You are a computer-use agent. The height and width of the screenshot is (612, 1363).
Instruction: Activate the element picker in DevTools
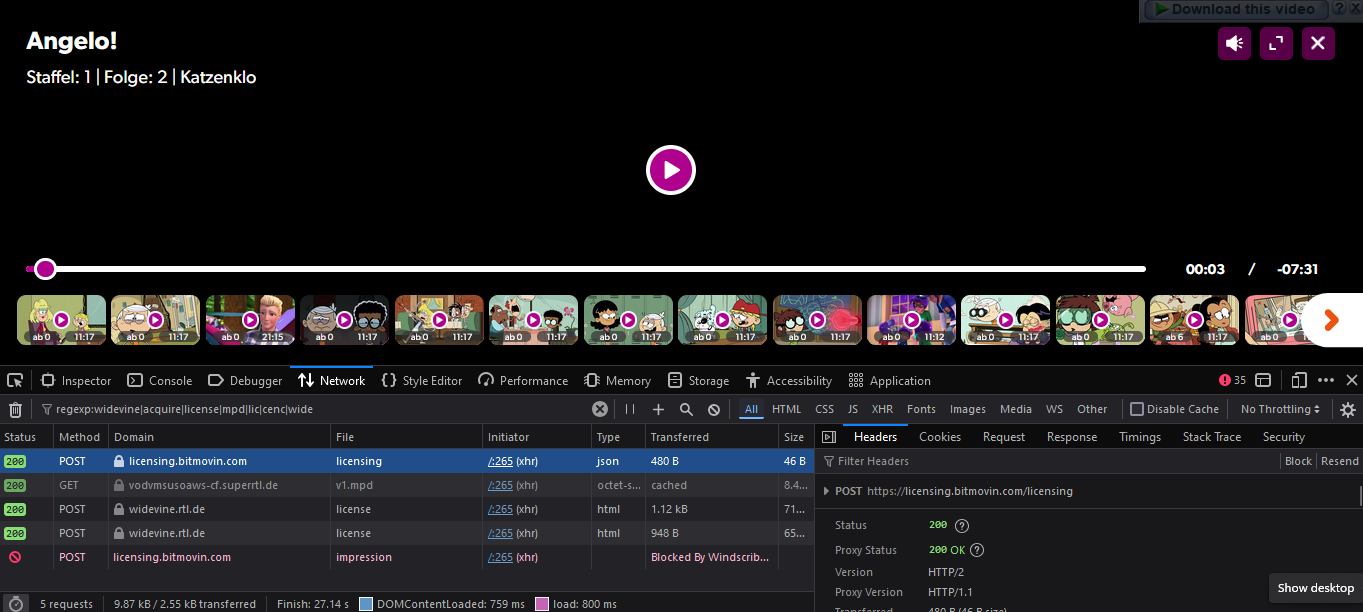click(15, 381)
